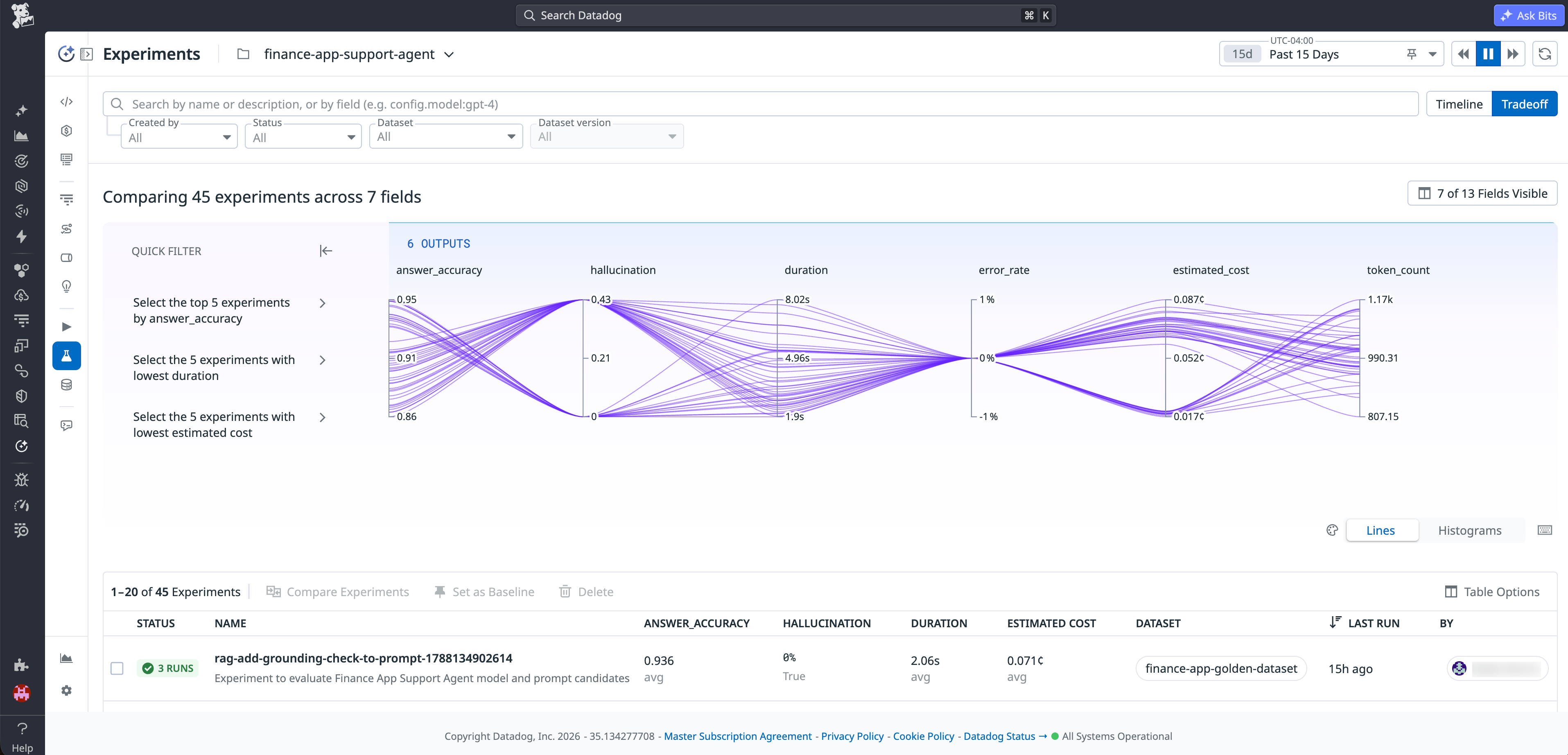Click the ESTIMATED COST column header
The image size is (1568, 755).
coord(1051,623)
